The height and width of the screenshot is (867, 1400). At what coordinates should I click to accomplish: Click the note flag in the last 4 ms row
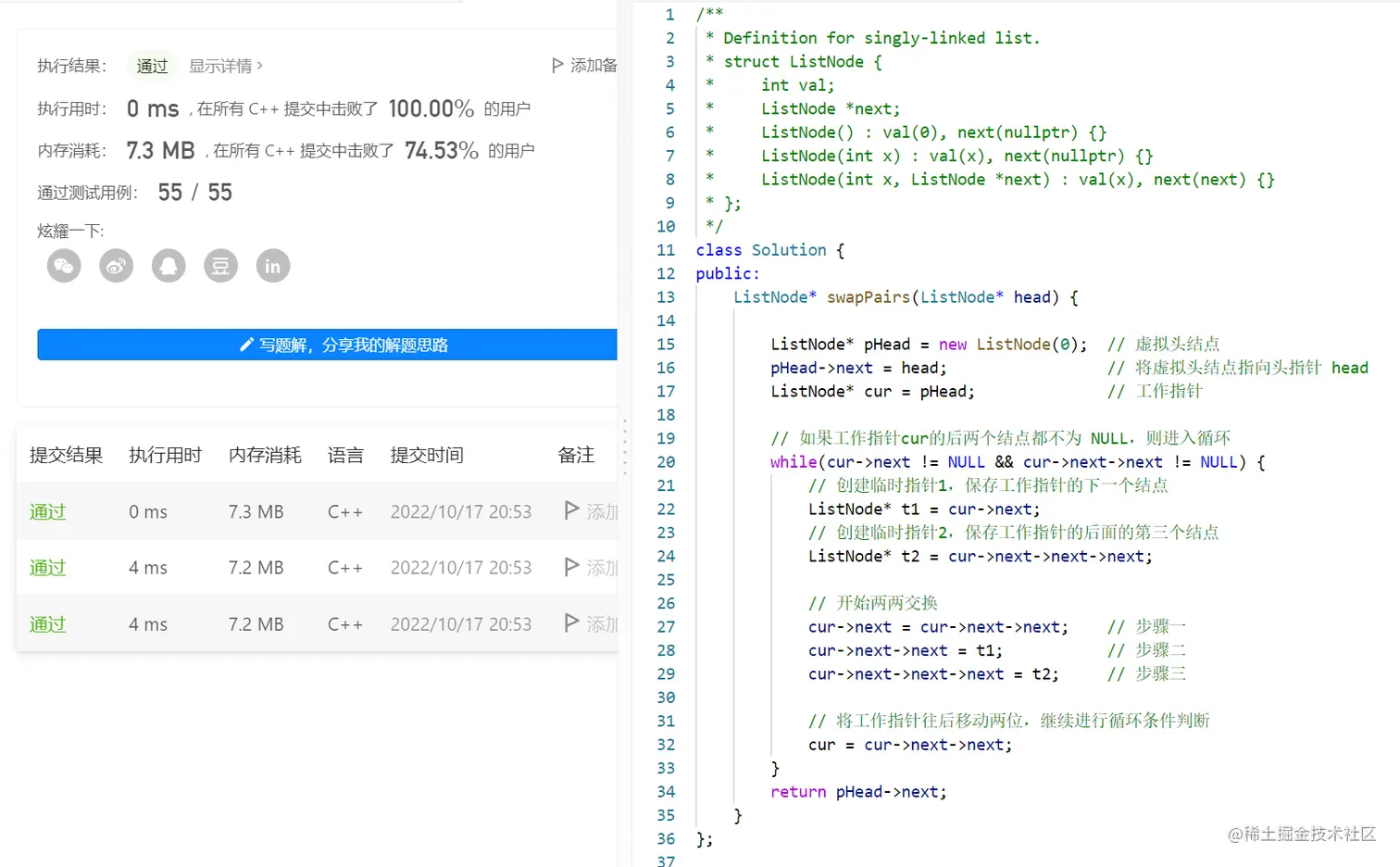[x=571, y=623]
